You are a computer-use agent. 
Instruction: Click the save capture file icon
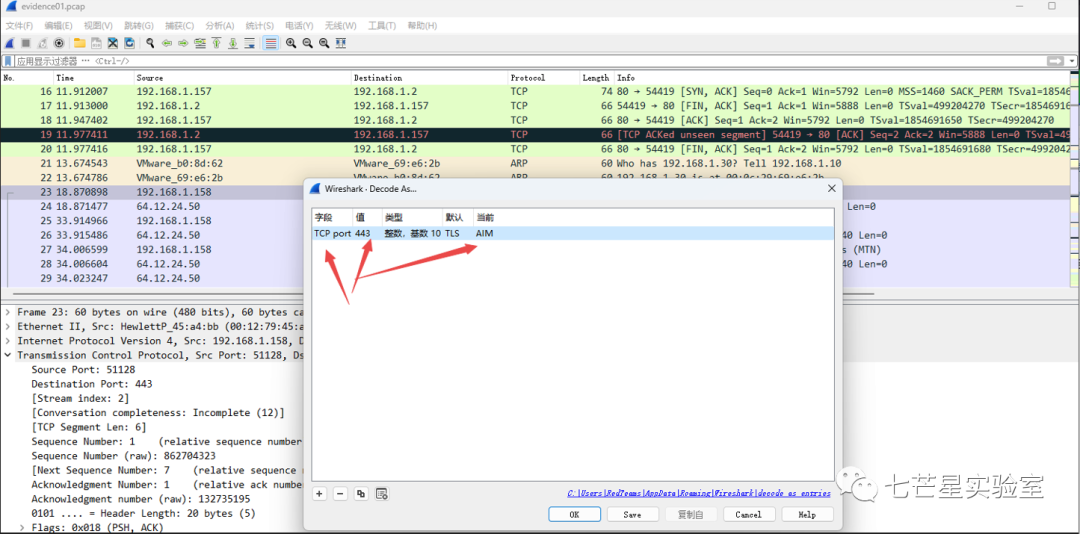coord(96,43)
